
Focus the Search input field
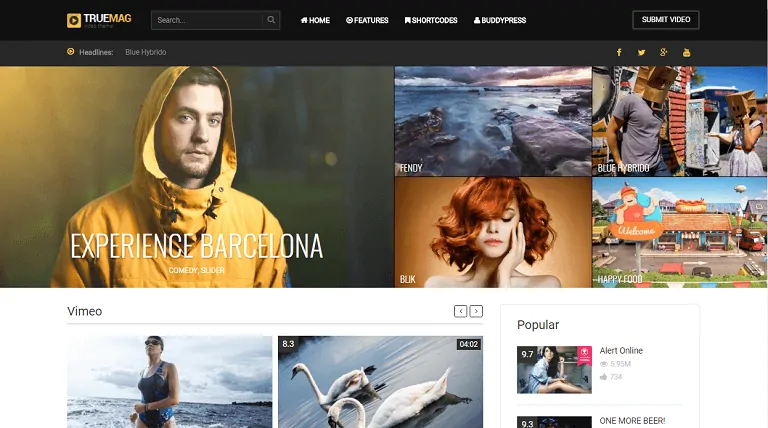pyautogui.click(x=207, y=20)
